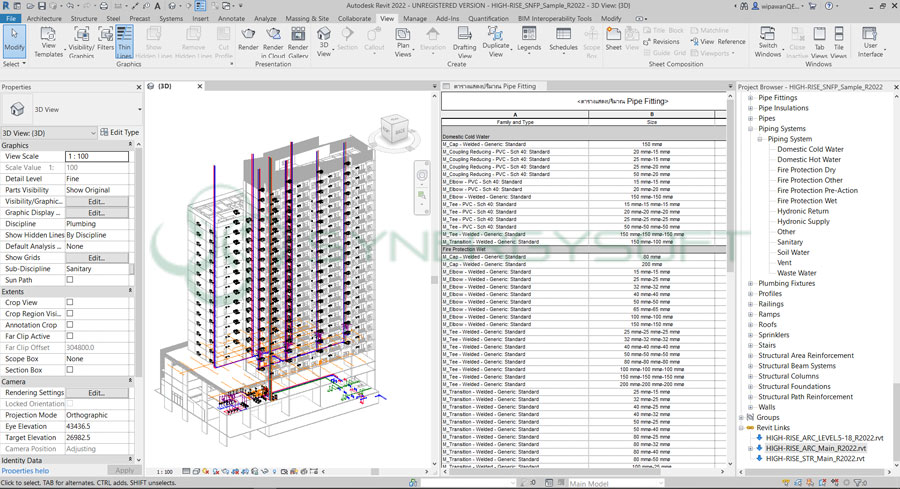Open the Schedules tool

pyautogui.click(x=563, y=40)
